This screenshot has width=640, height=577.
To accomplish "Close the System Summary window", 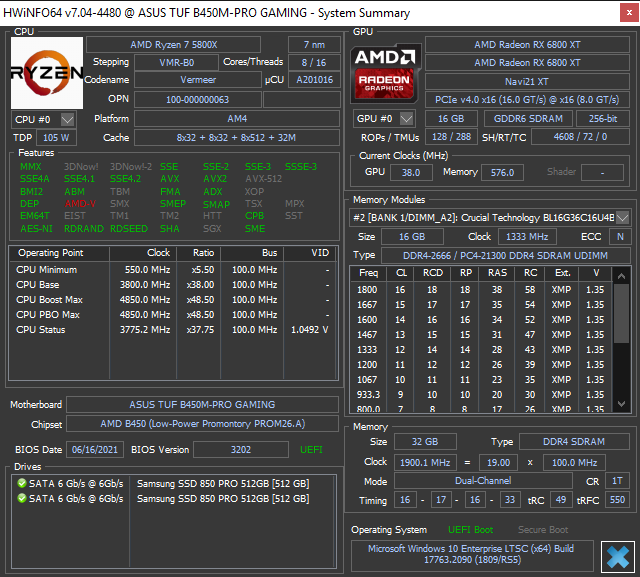I will point(629,13).
